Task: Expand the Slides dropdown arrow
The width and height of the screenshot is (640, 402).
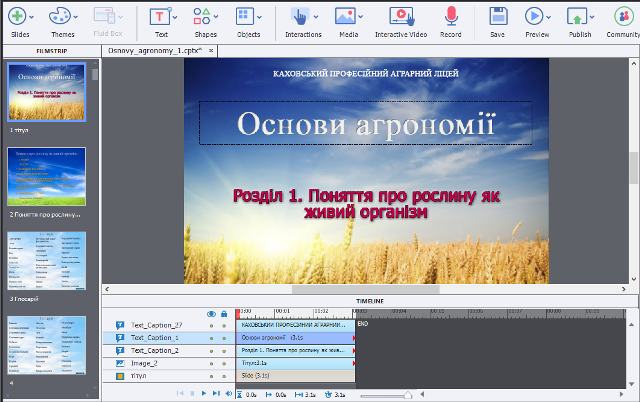Action: (31, 17)
